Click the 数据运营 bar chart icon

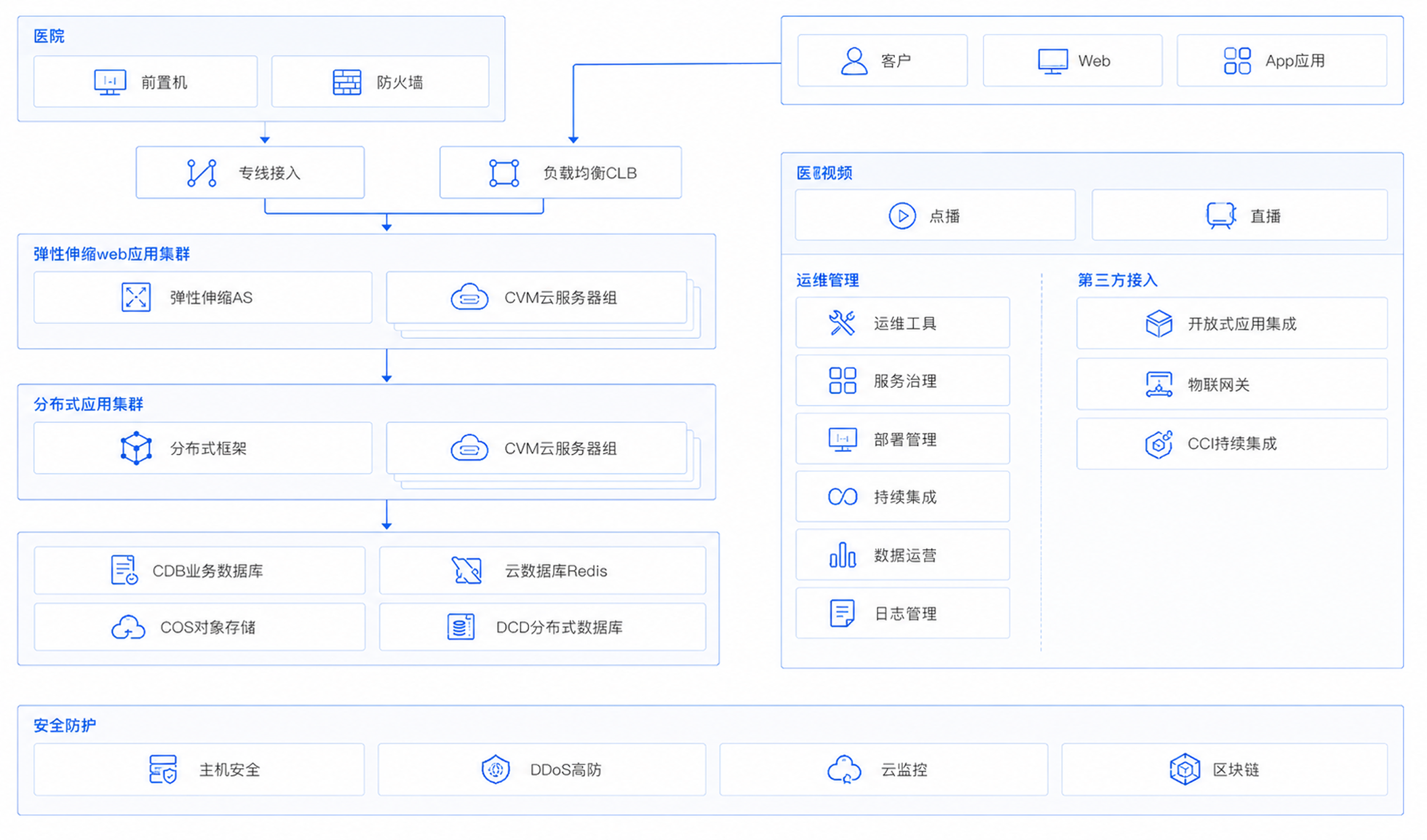(x=842, y=555)
